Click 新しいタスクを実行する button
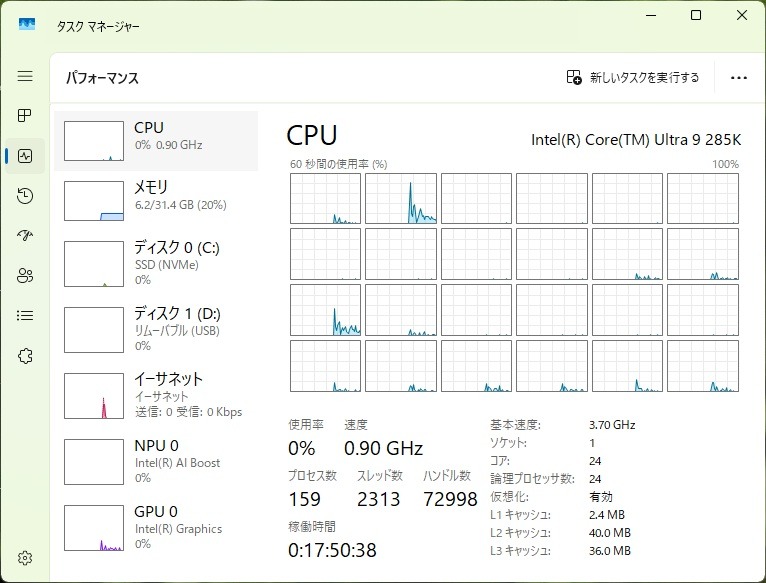Screen dimensions: 766x583 pos(633,77)
